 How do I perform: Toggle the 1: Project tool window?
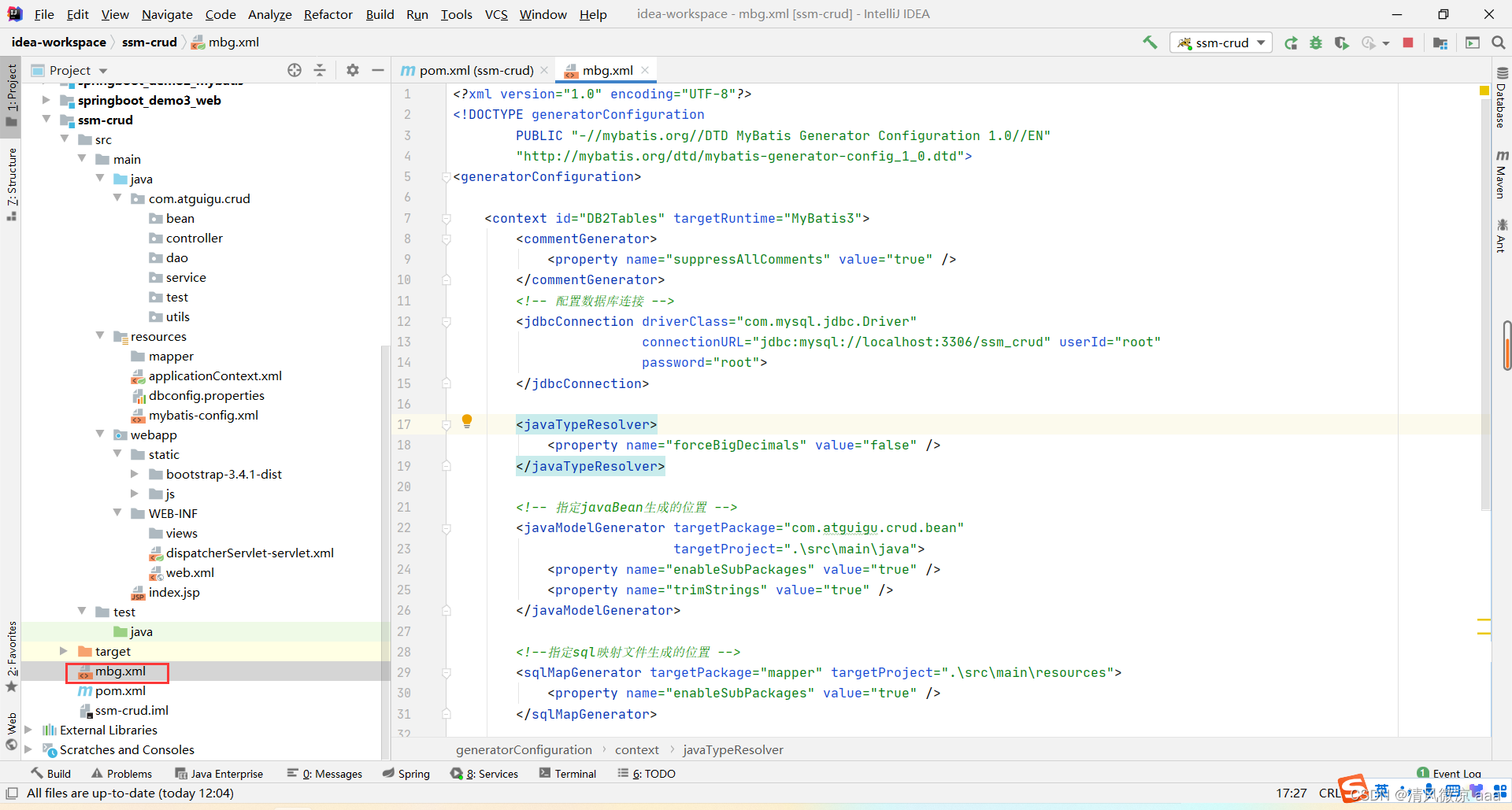(x=11, y=94)
